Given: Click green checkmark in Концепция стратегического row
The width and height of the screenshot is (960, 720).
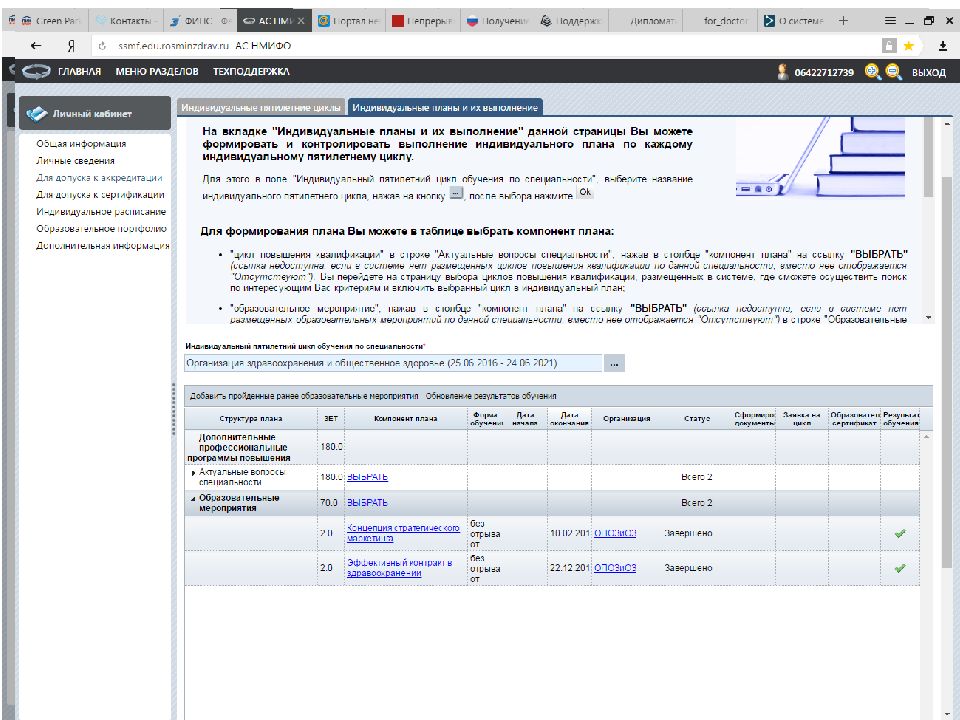Looking at the screenshot, I should [x=899, y=533].
